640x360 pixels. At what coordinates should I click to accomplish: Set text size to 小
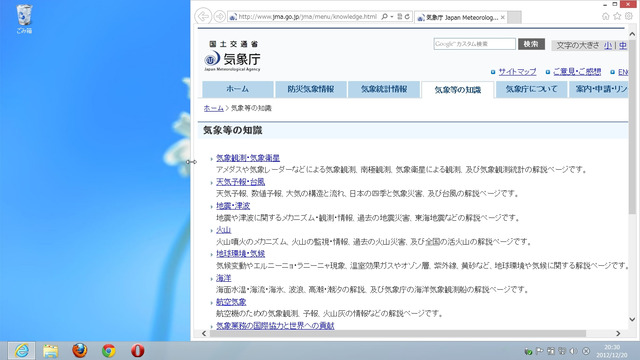[608, 45]
